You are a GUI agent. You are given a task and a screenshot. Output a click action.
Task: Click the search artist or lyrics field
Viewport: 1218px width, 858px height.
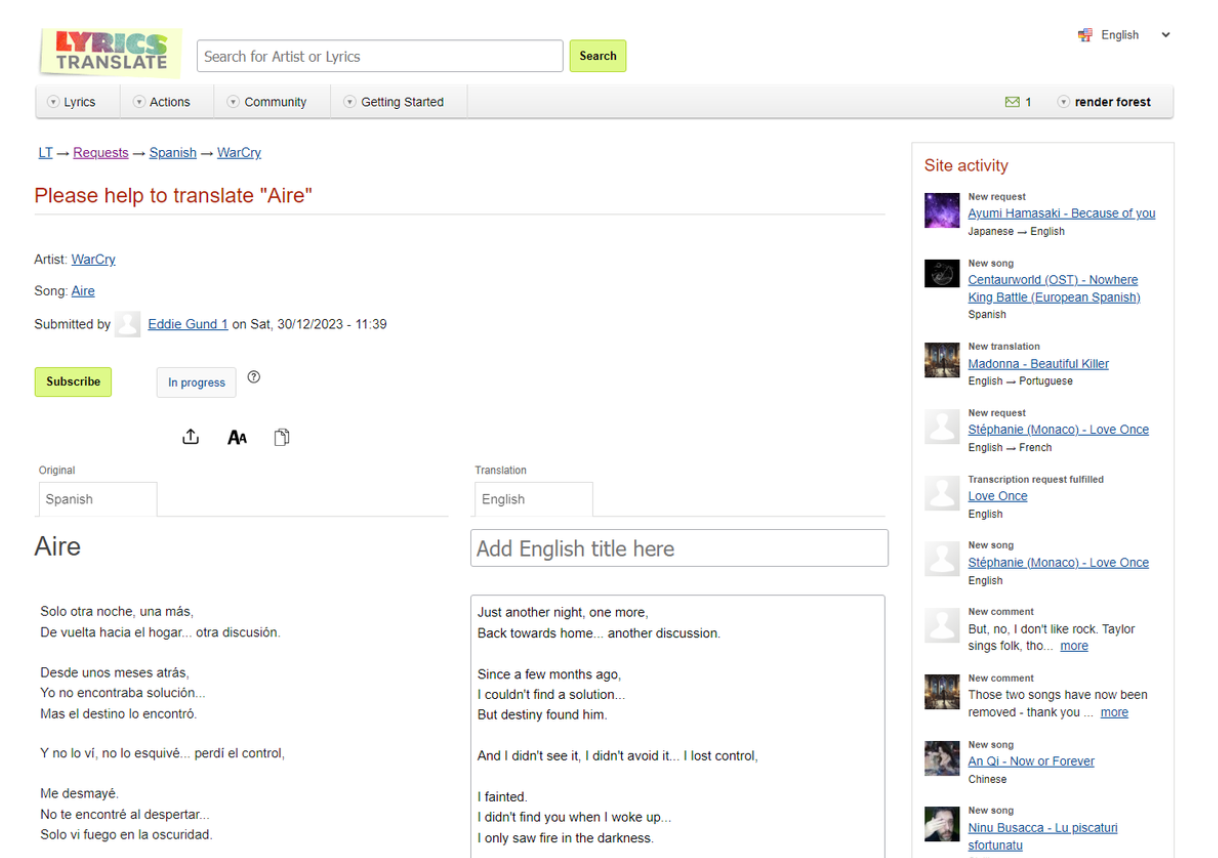click(x=380, y=56)
